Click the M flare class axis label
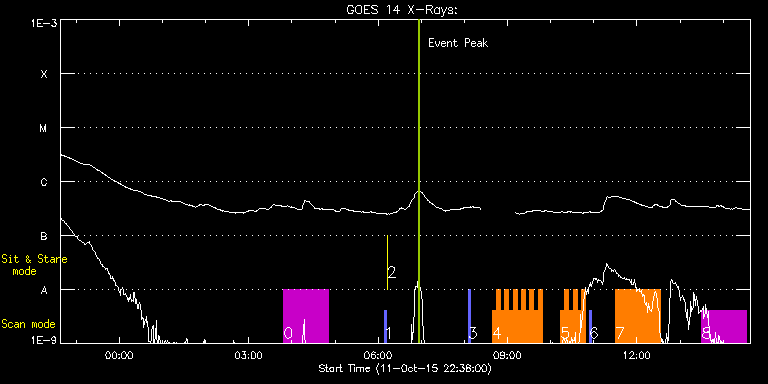 pos(44,128)
